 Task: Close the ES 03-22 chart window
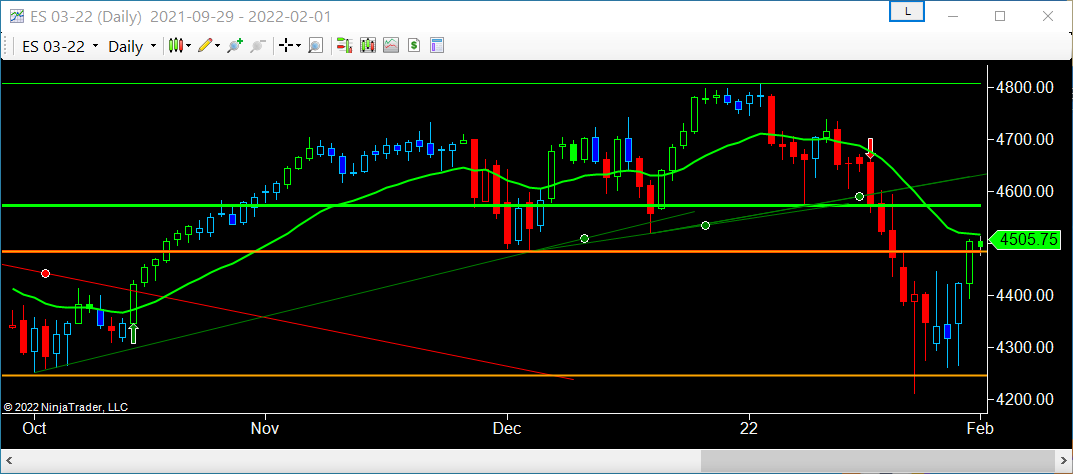[x=1046, y=15]
